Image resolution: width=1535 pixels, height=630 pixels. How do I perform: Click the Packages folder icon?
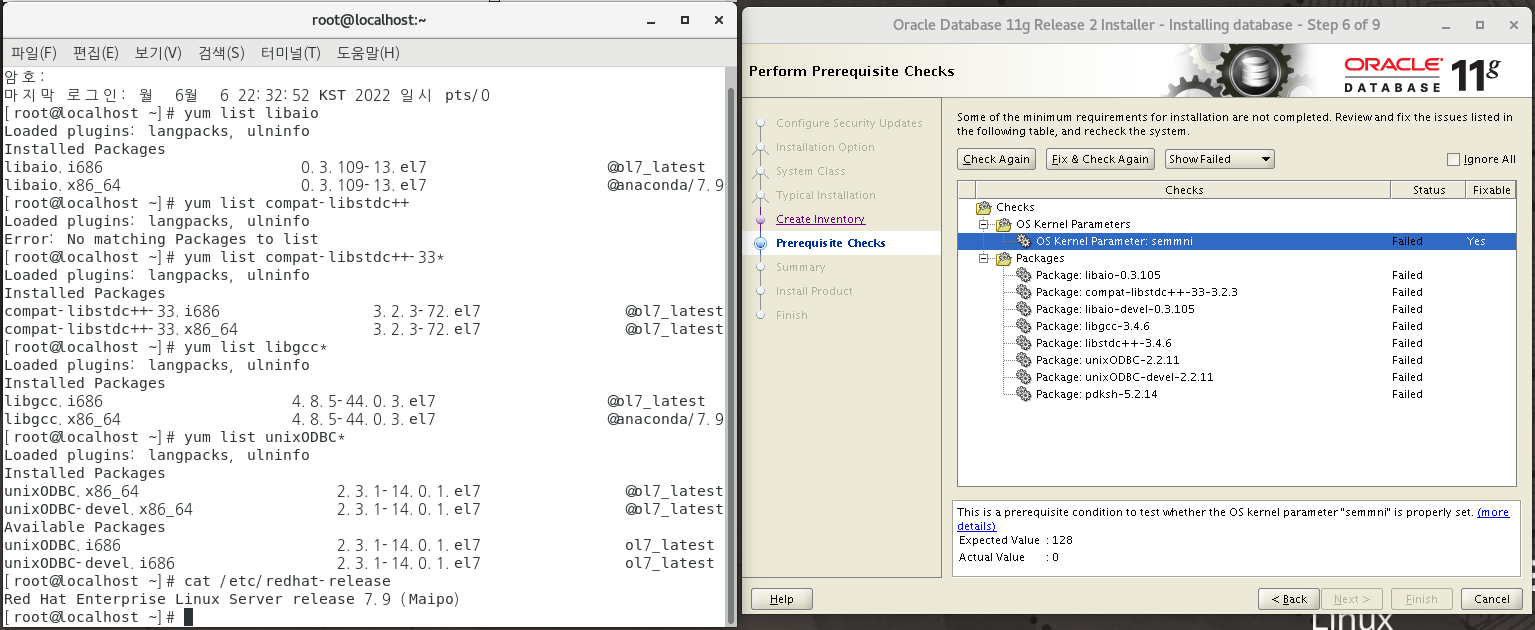[x=1004, y=258]
